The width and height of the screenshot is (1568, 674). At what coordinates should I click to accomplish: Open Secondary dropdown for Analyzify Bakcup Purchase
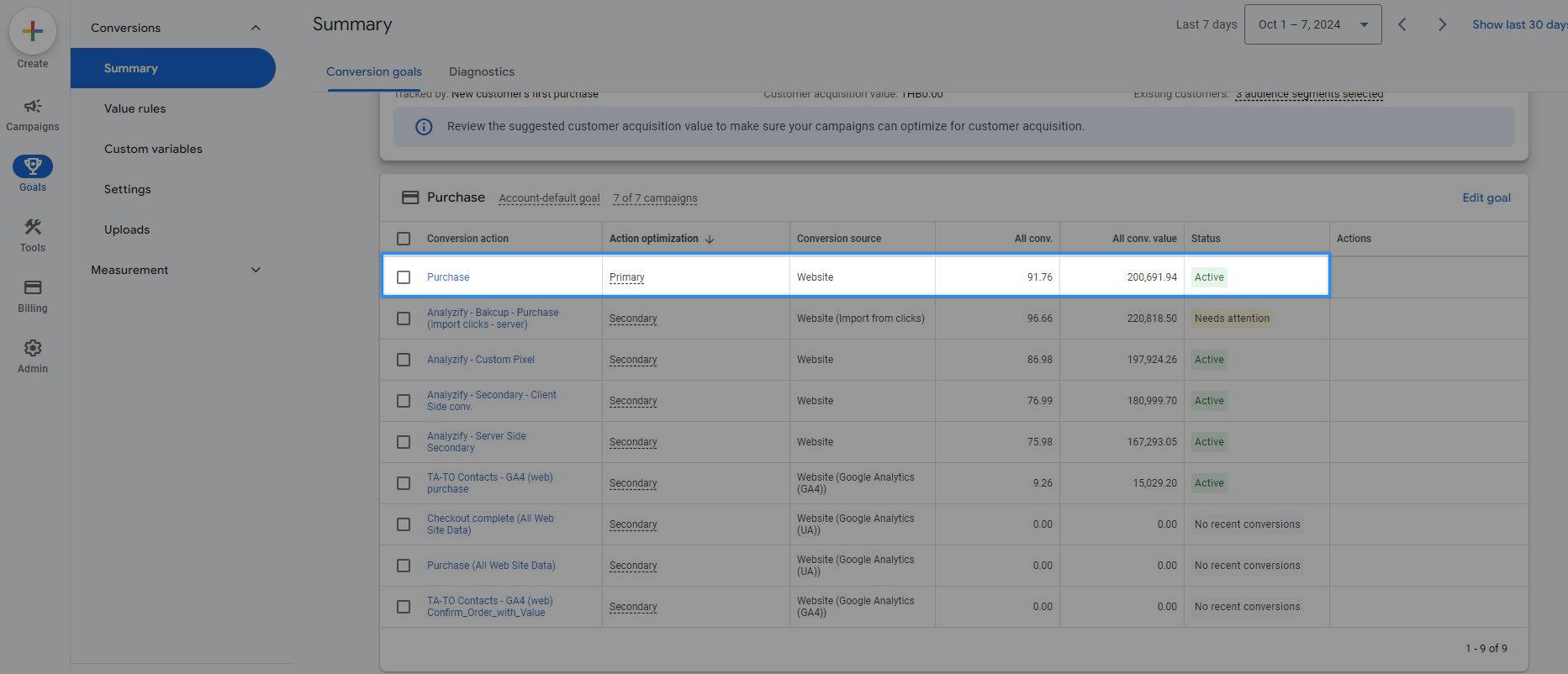[x=633, y=319]
